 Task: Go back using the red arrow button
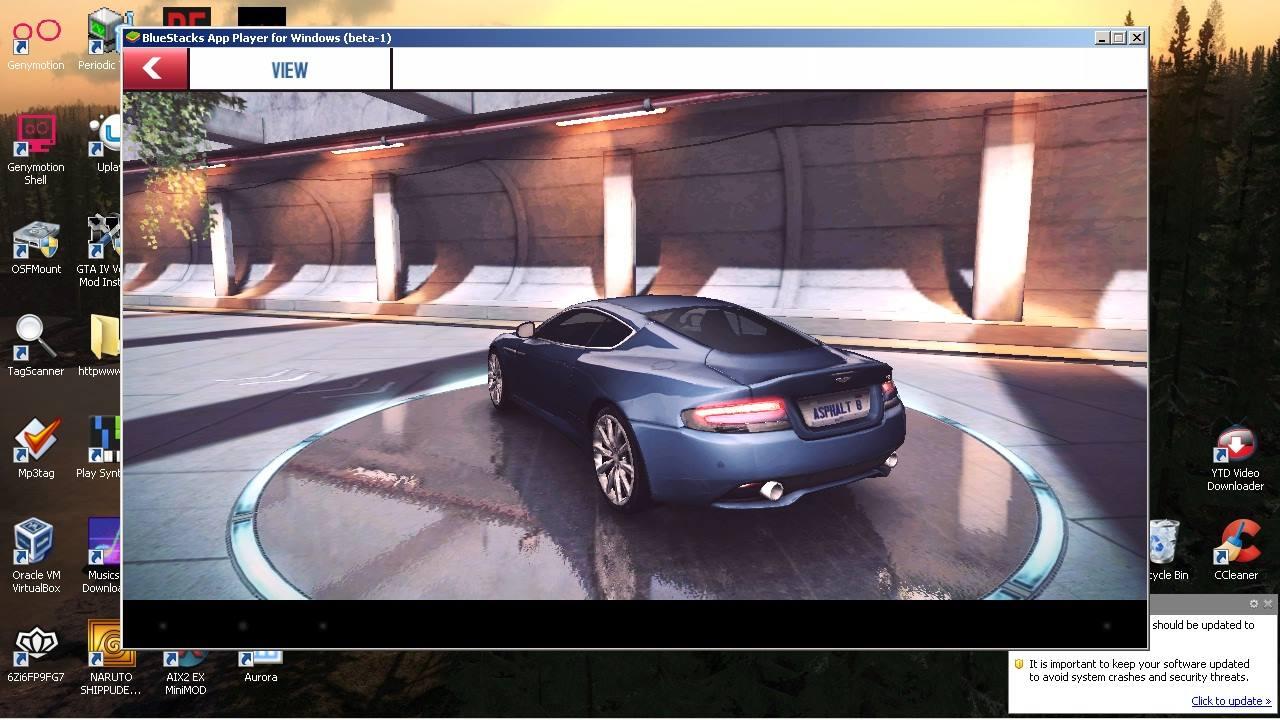(154, 68)
